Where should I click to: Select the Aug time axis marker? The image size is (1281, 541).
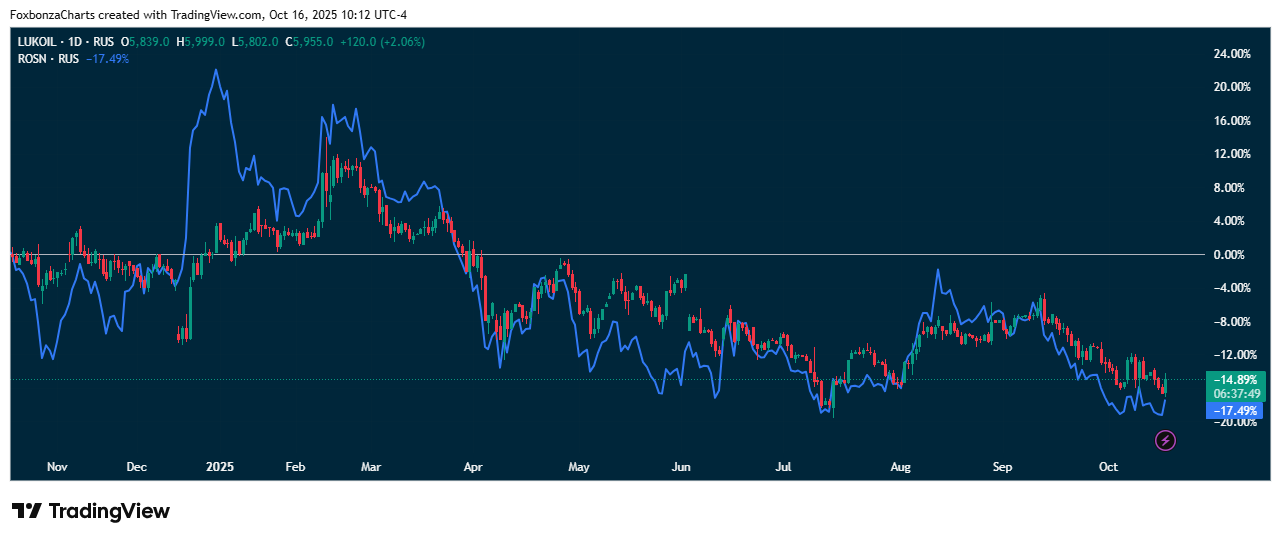901,467
